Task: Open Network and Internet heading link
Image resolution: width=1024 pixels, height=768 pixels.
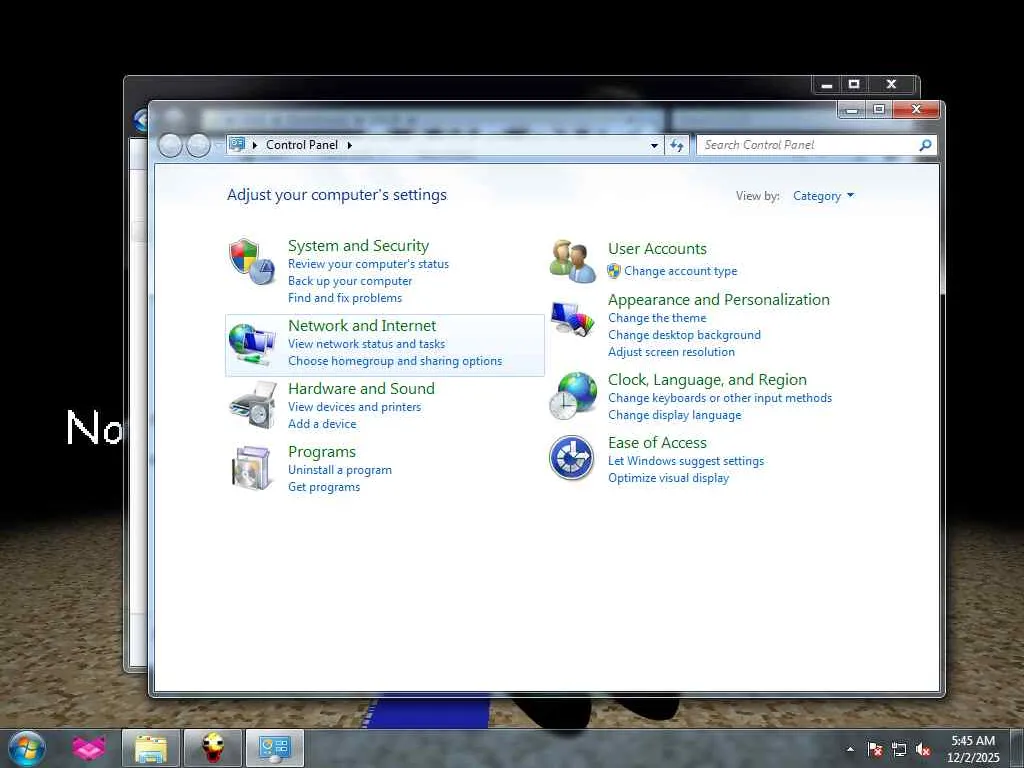Action: click(x=362, y=325)
